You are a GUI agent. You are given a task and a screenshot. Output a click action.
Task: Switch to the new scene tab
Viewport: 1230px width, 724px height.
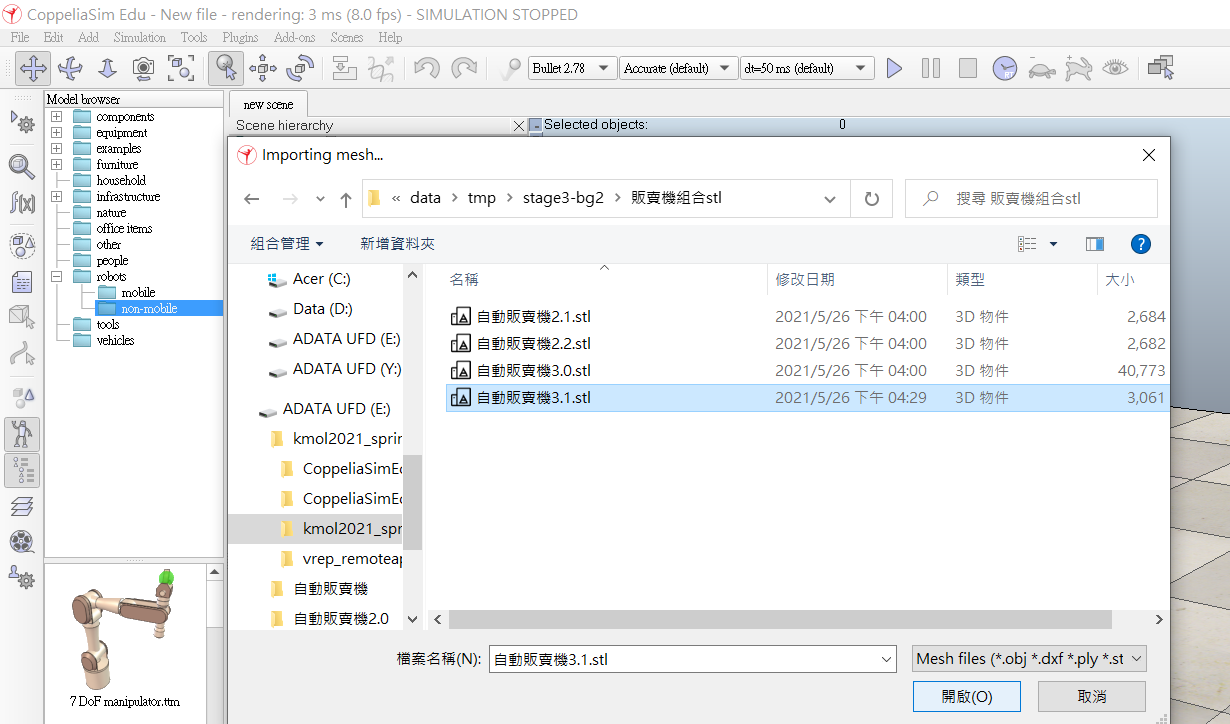(x=268, y=104)
